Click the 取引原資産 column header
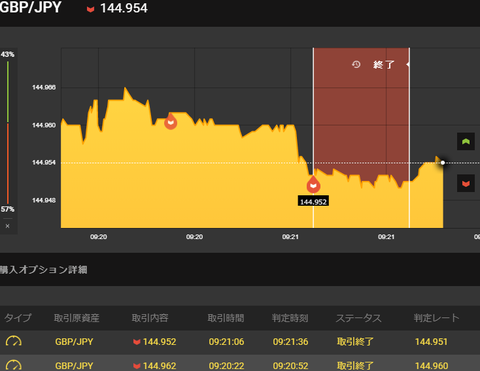The image size is (480, 371). pos(77,318)
